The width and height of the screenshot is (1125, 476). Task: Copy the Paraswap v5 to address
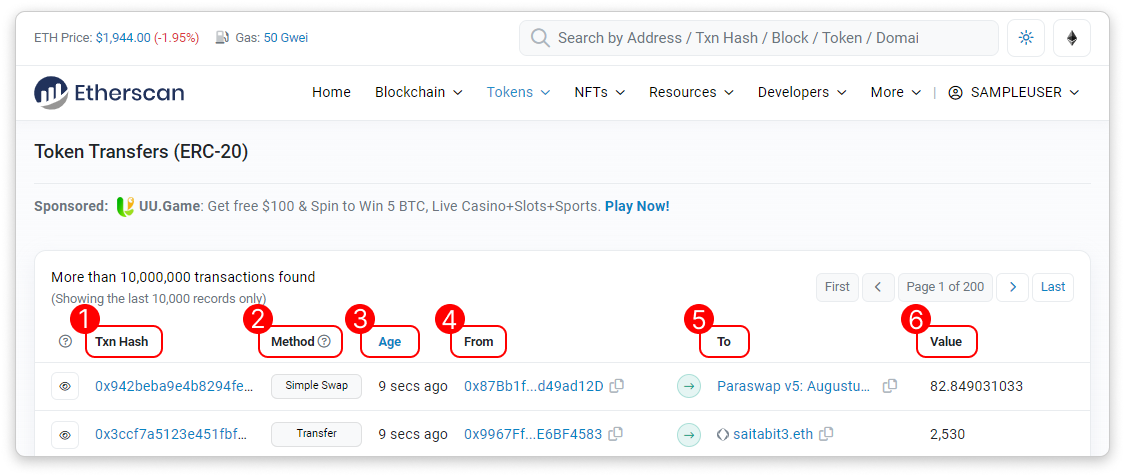pos(889,386)
